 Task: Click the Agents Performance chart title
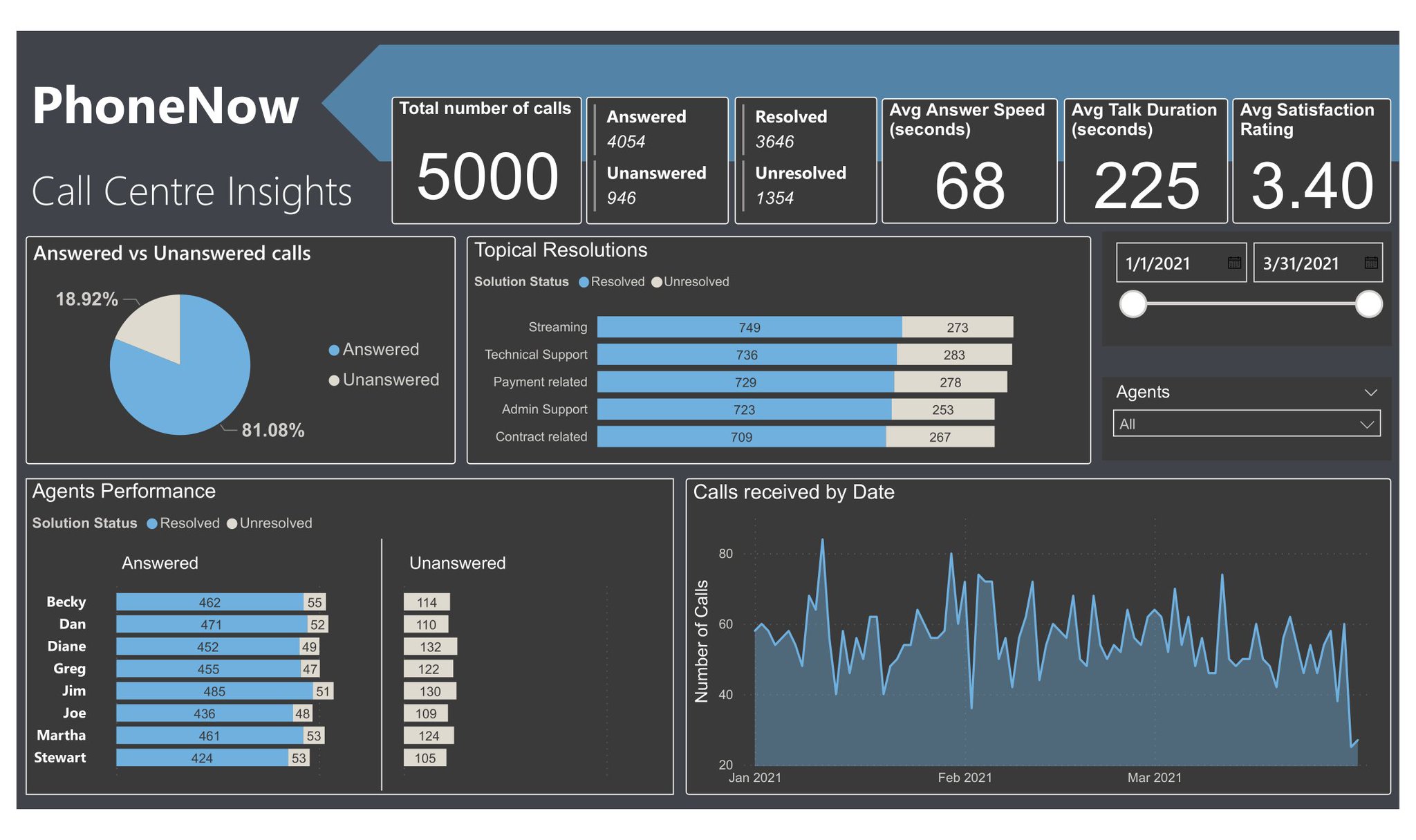point(124,492)
